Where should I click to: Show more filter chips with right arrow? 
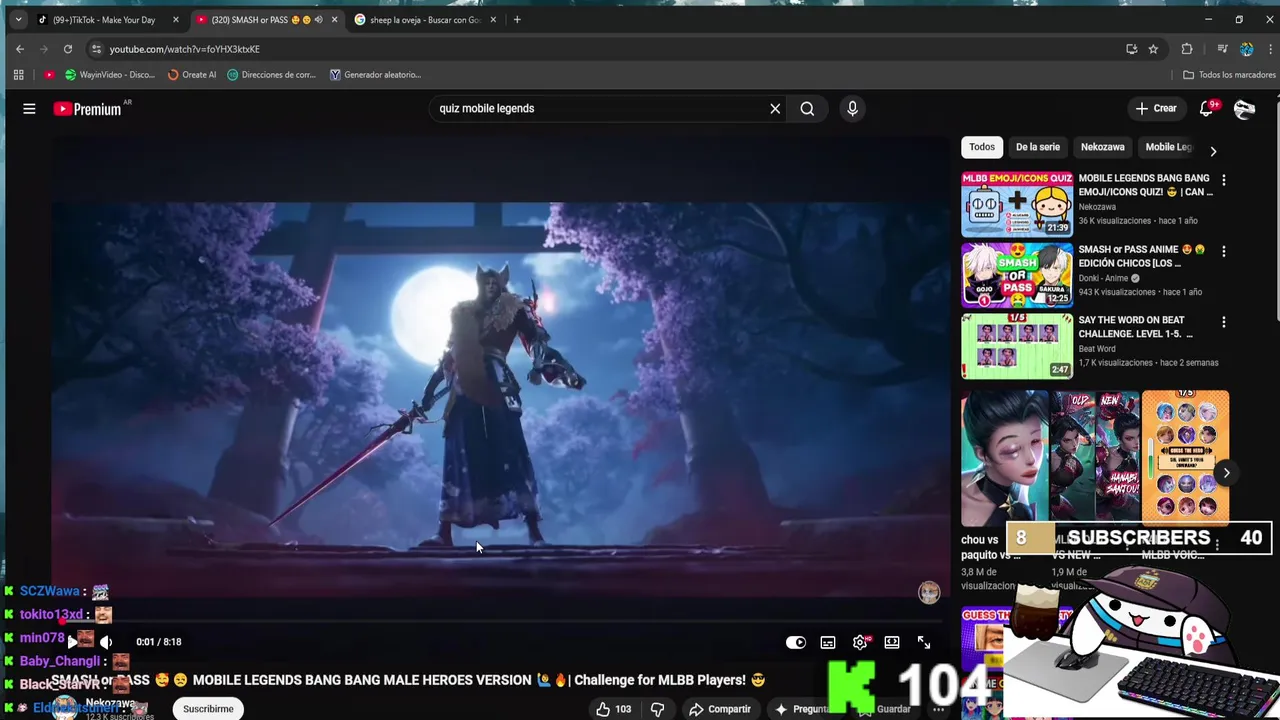pos(1213,151)
